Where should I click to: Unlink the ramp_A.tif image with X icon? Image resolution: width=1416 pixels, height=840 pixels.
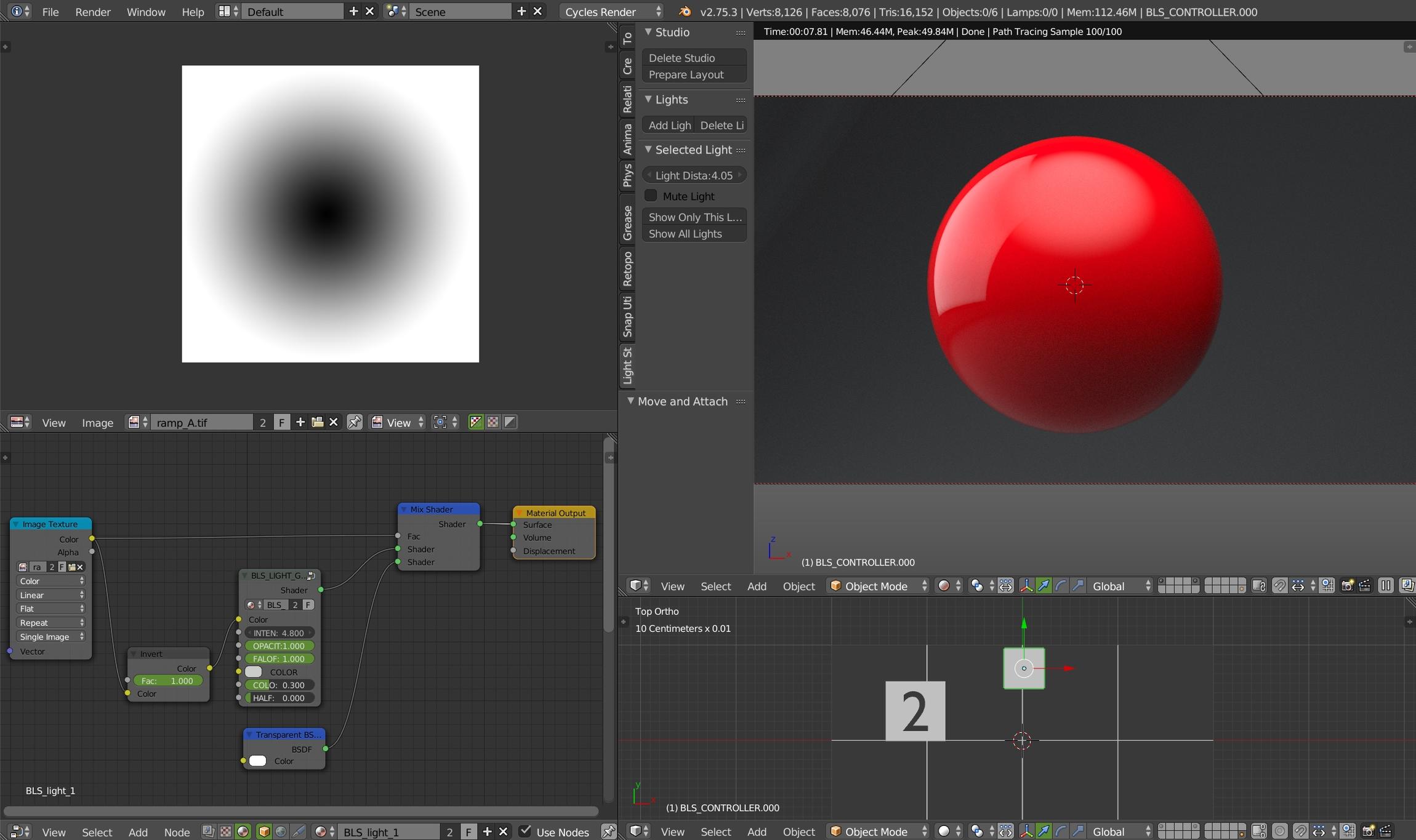pos(334,422)
